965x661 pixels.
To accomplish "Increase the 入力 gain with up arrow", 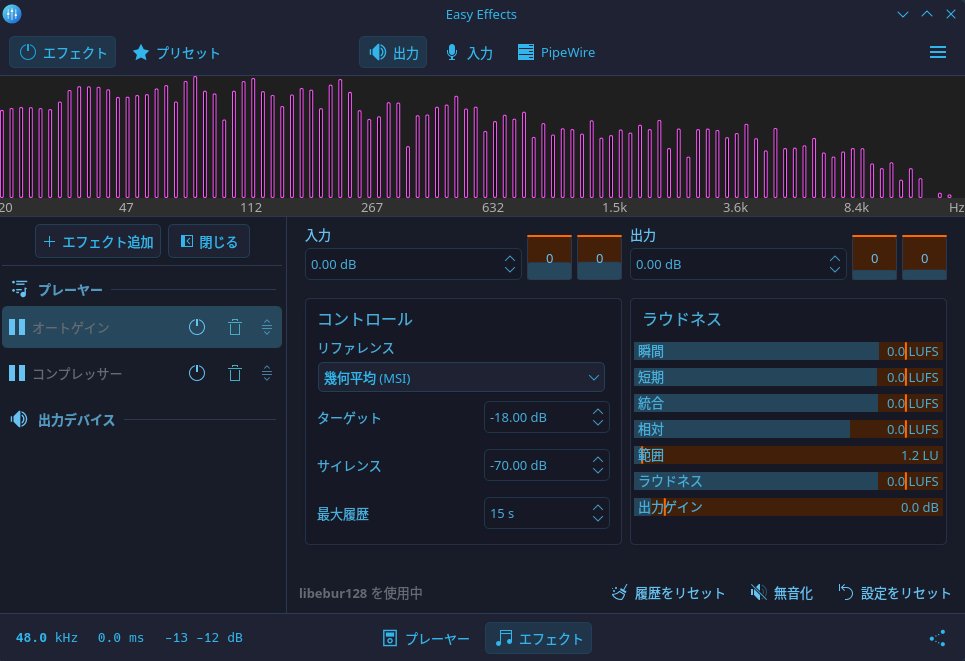I will (x=510, y=258).
